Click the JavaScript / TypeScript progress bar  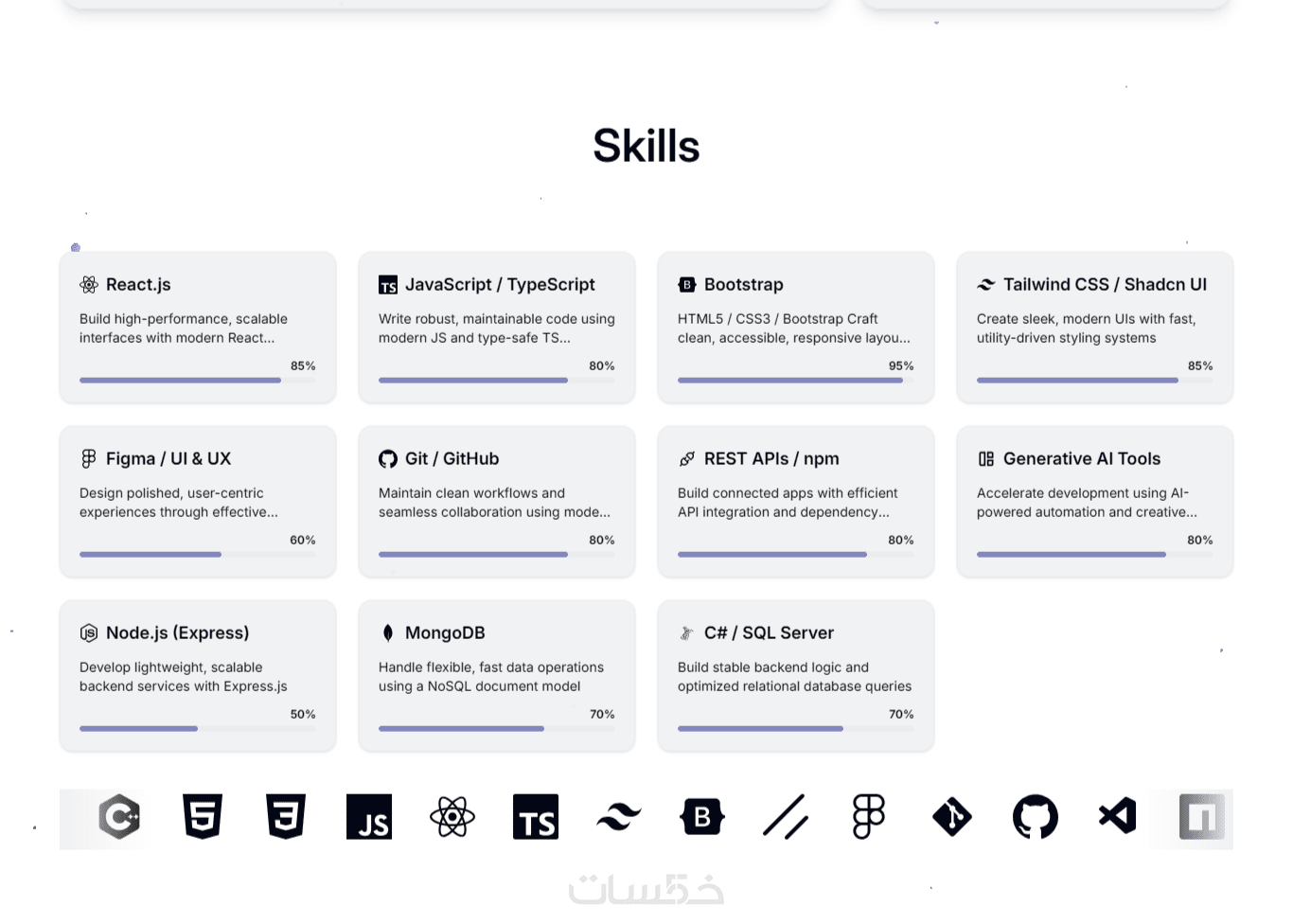point(497,381)
